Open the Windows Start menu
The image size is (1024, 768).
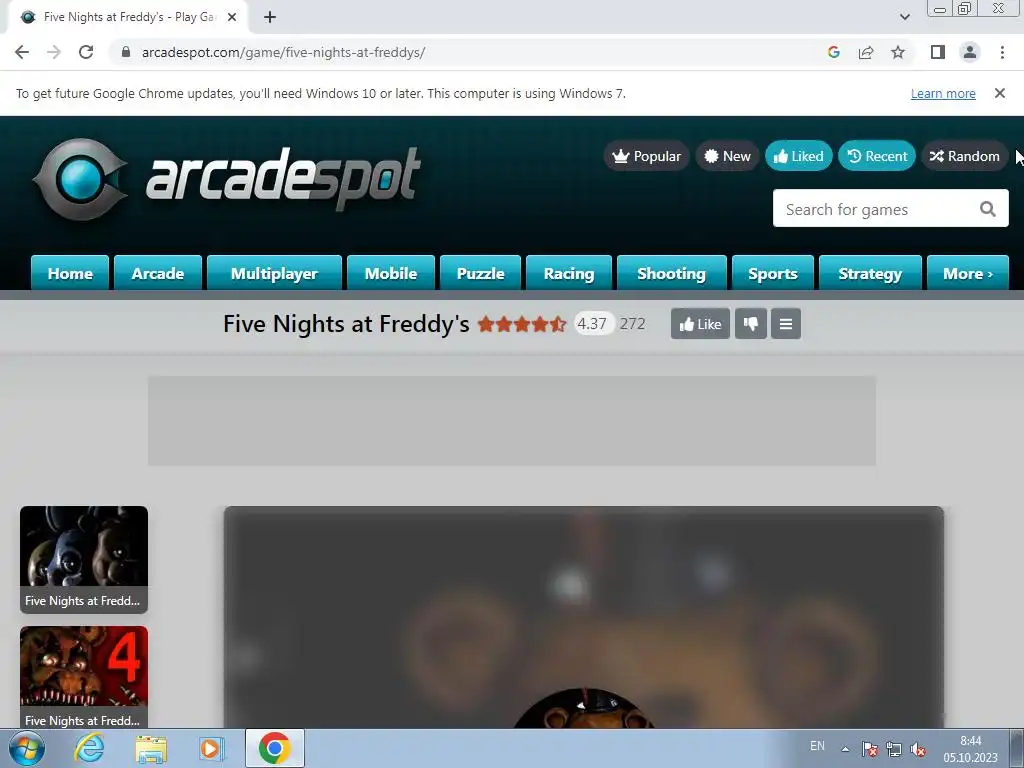[x=27, y=748]
